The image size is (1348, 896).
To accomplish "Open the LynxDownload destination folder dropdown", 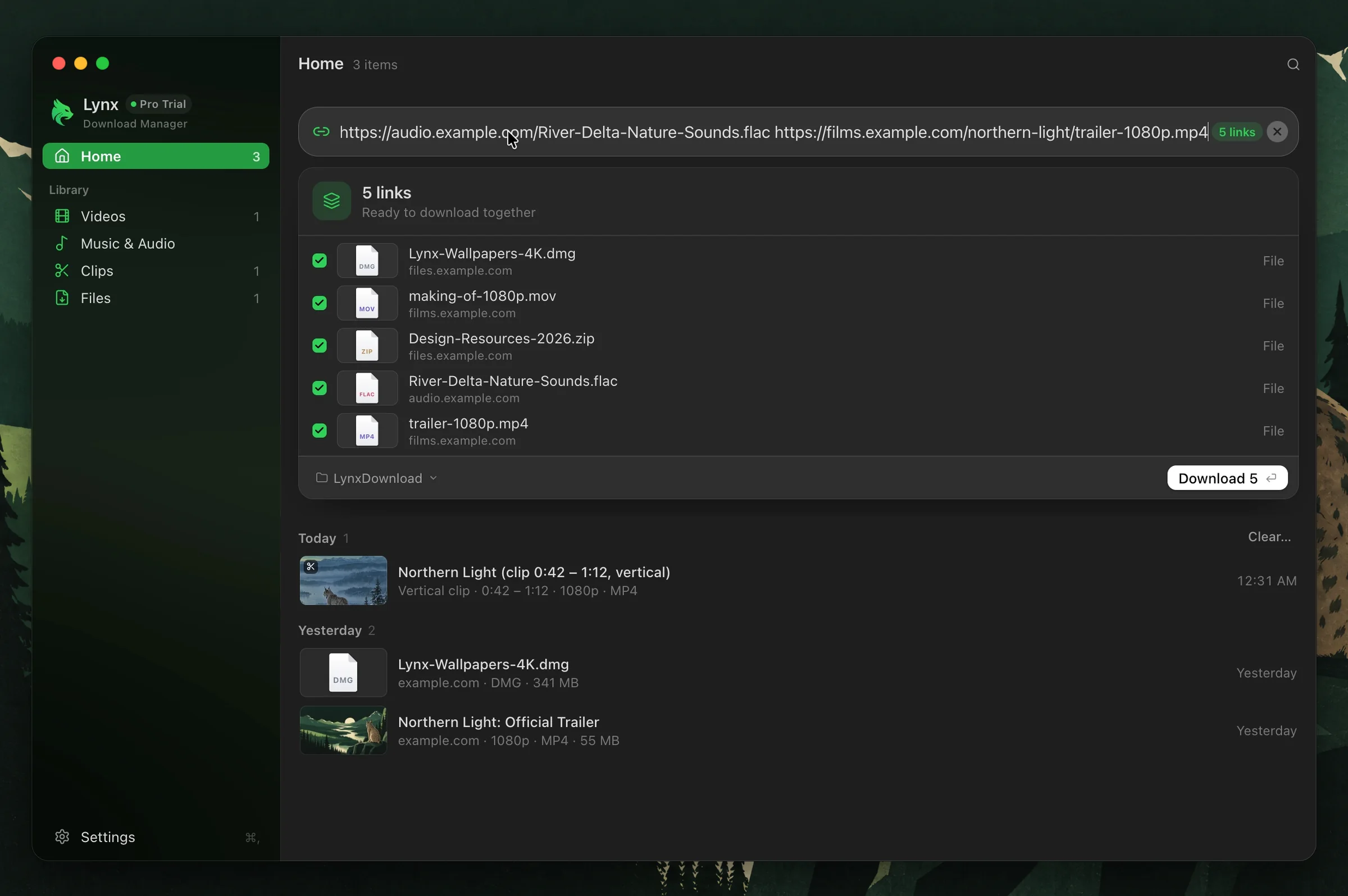I will pyautogui.click(x=377, y=478).
